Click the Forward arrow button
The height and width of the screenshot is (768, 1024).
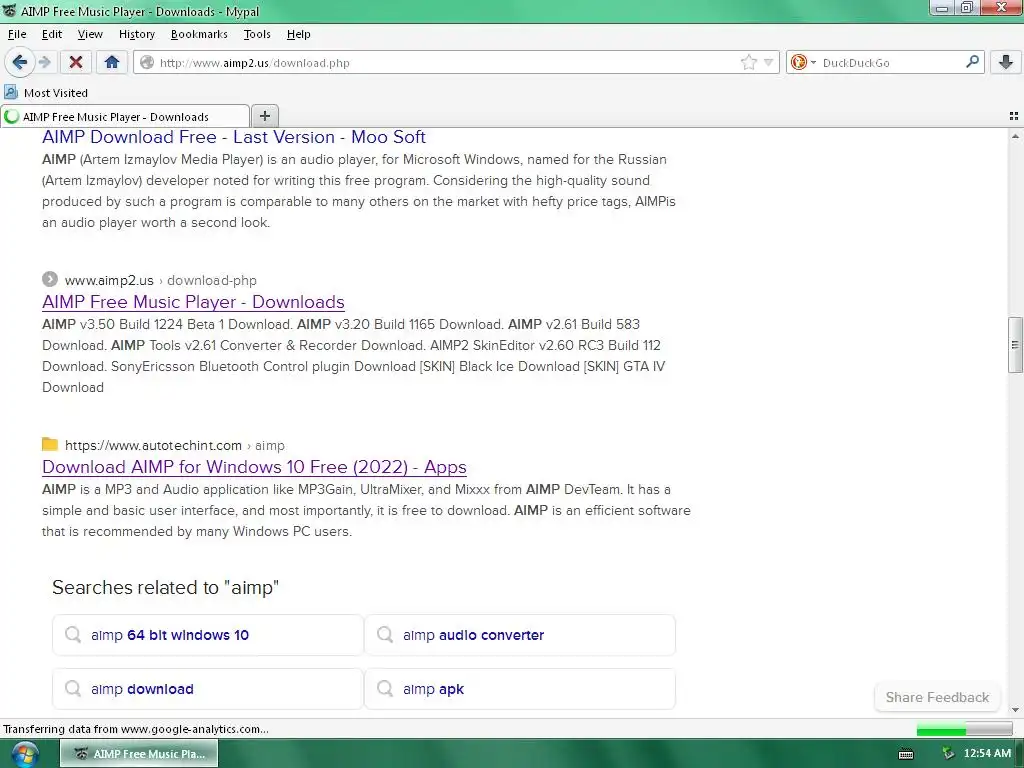44,62
